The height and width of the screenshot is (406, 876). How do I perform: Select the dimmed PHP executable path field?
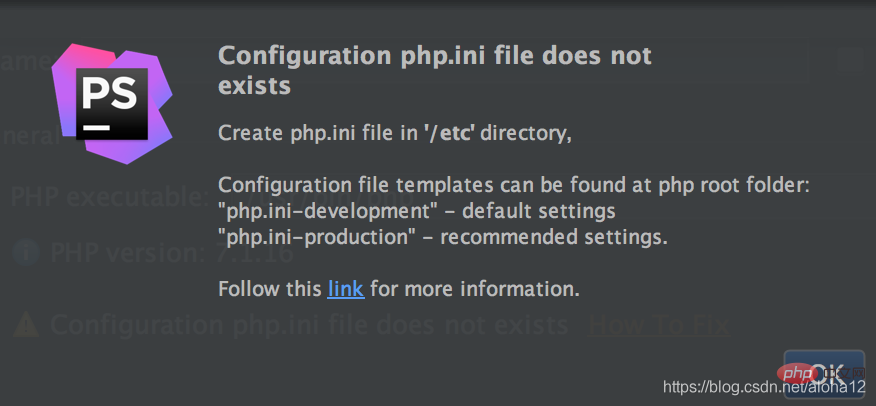(313, 198)
